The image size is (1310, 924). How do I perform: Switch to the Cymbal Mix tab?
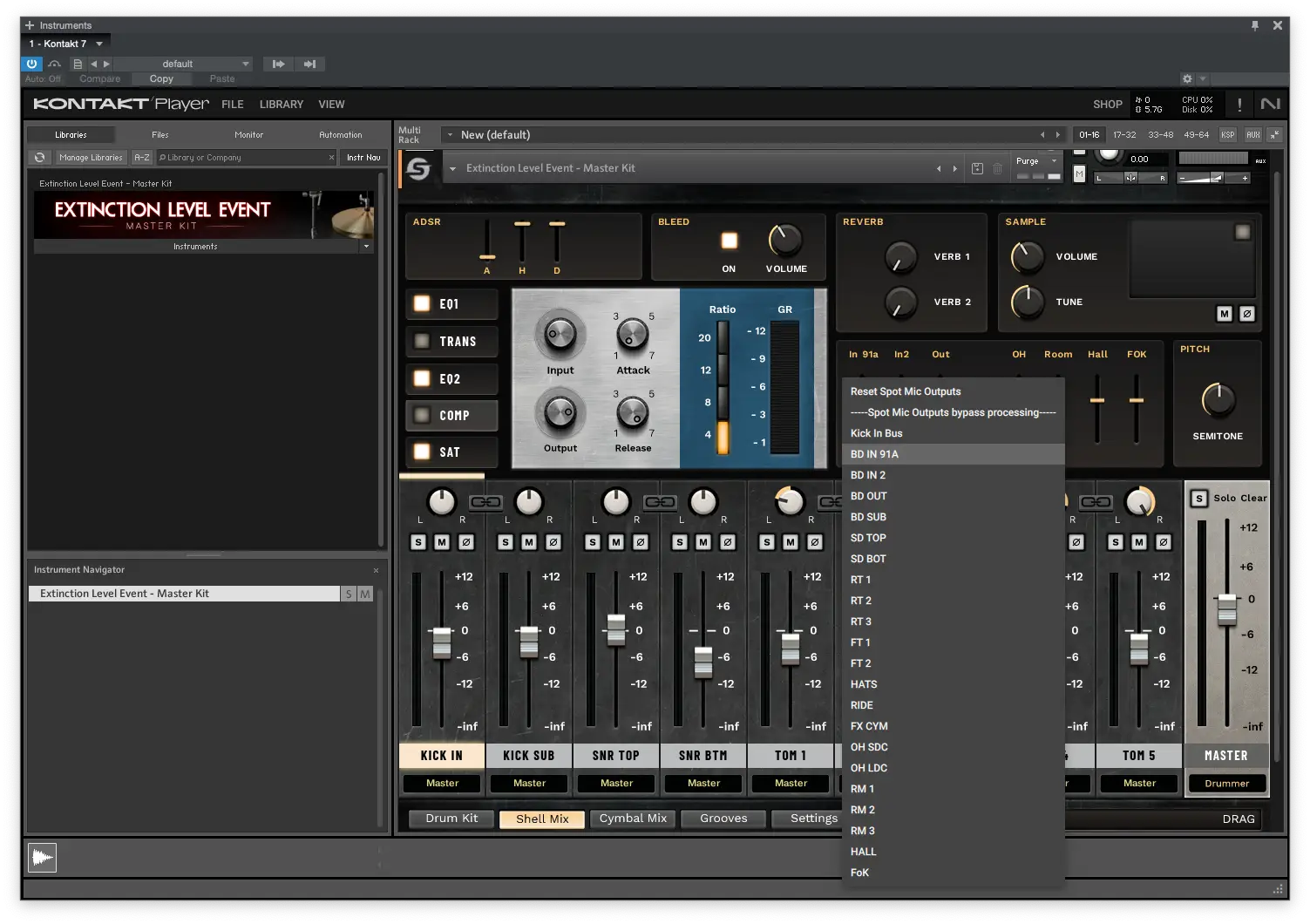[633, 819]
